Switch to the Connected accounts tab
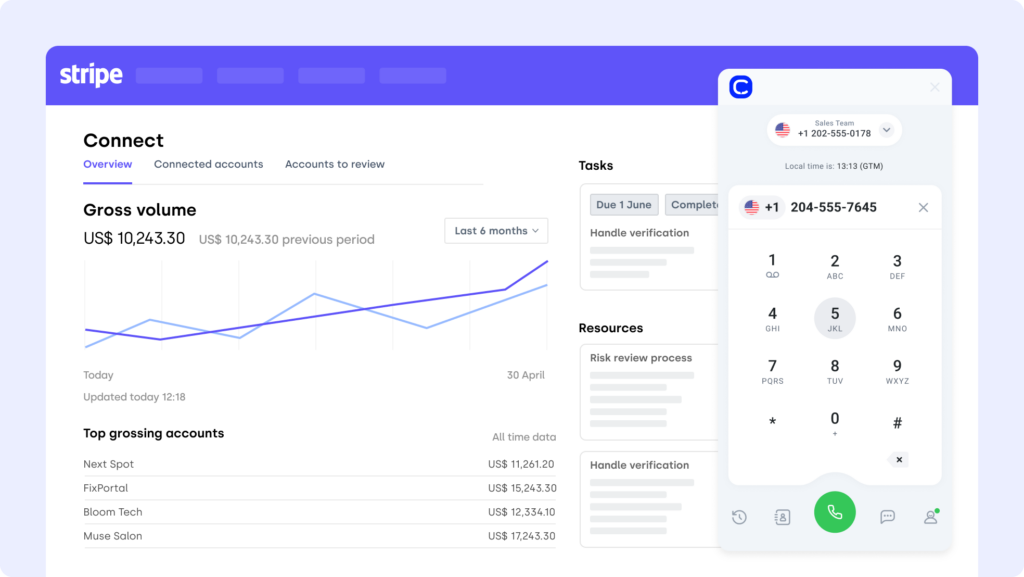1024x577 pixels. 208,164
